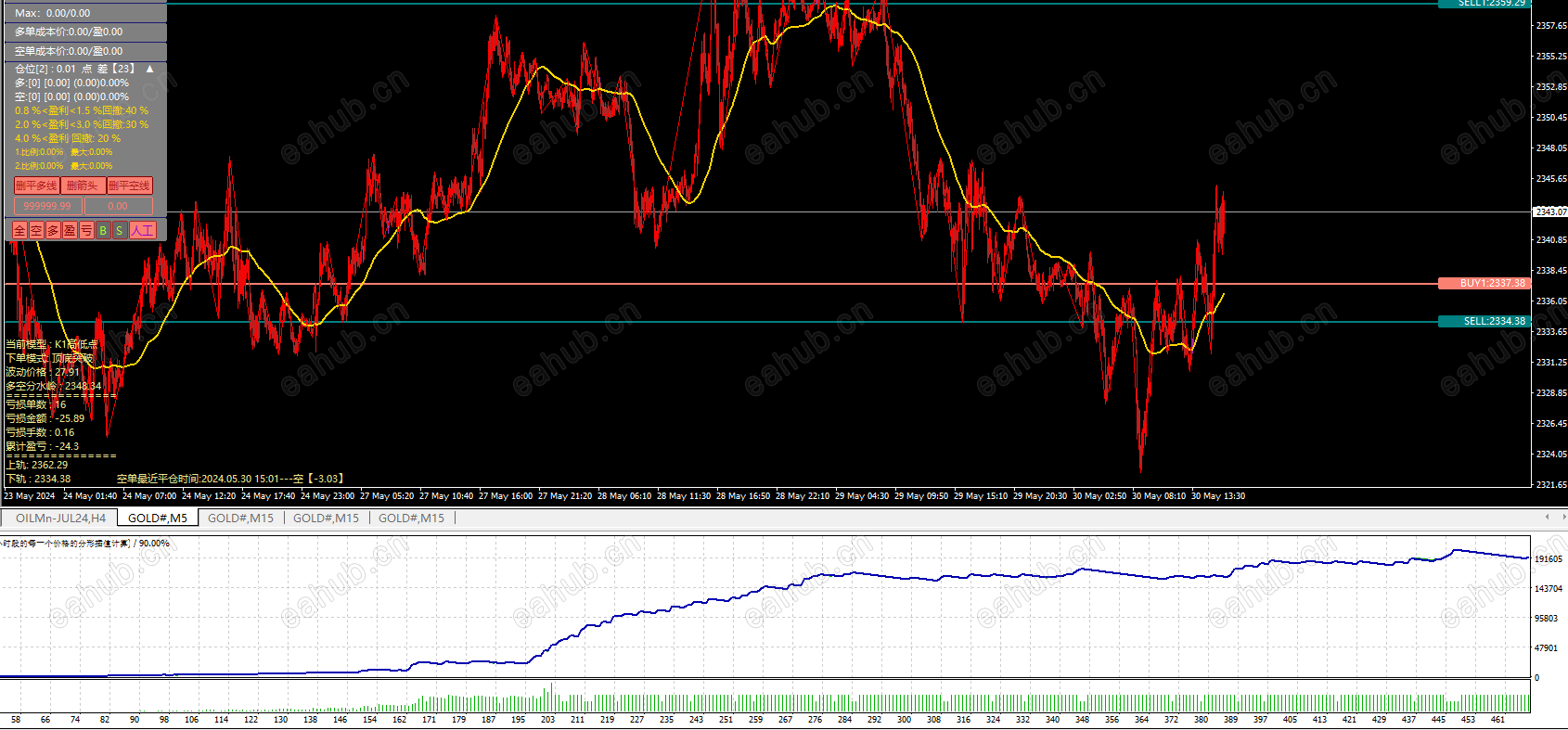1568x730 pixels.
Task: Click the Max: 0.00/0.00 panel row
Action: click(85, 13)
